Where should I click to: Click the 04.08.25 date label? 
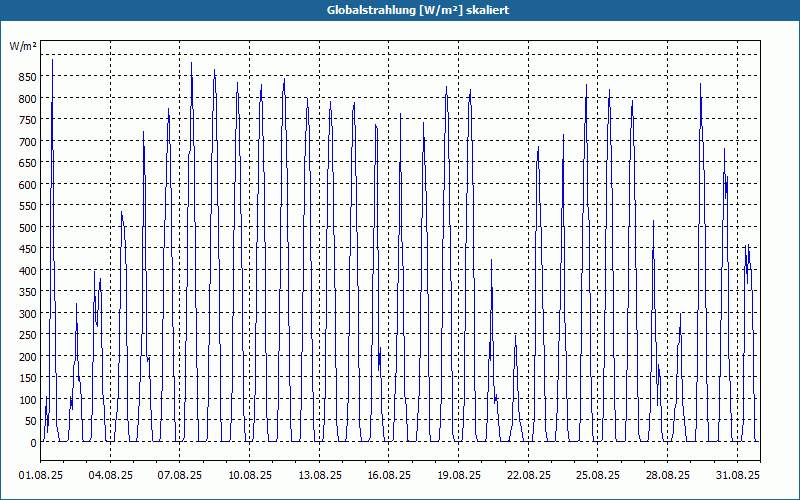coord(110,476)
